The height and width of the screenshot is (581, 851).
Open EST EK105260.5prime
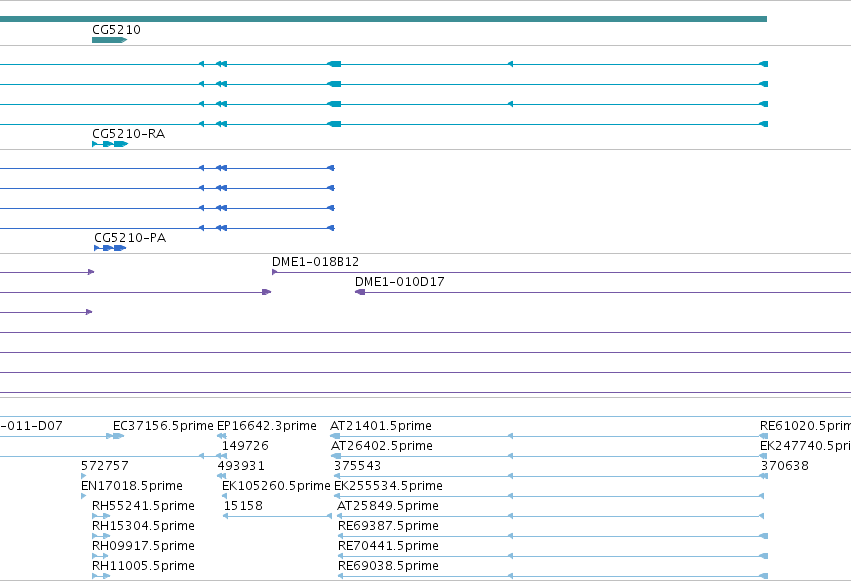point(276,486)
